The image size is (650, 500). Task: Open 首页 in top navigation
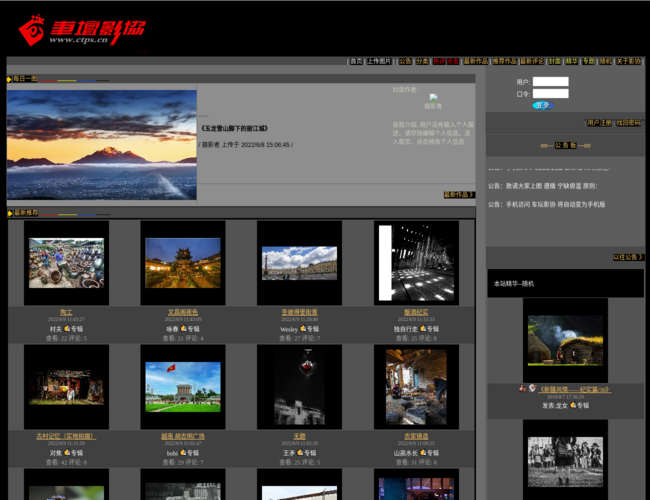tap(356, 61)
